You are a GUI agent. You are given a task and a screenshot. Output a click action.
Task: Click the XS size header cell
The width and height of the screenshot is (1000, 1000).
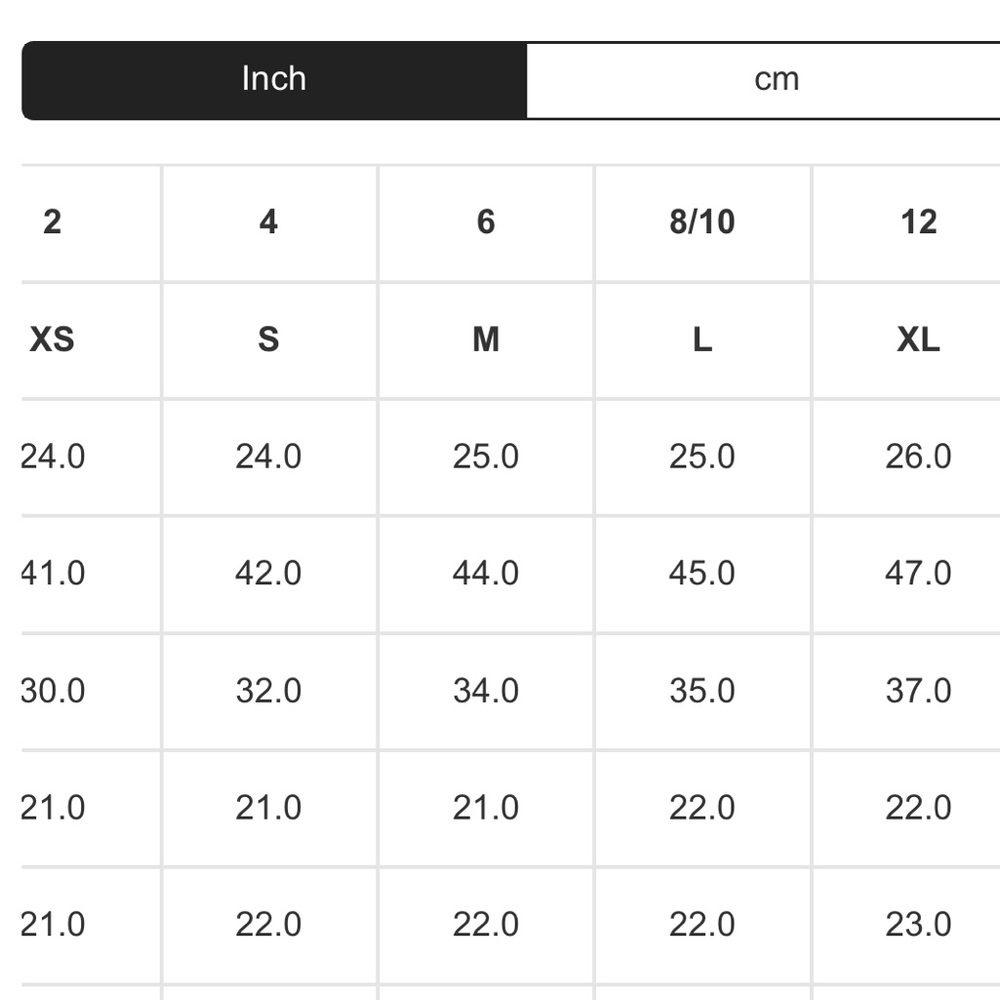click(x=52, y=340)
